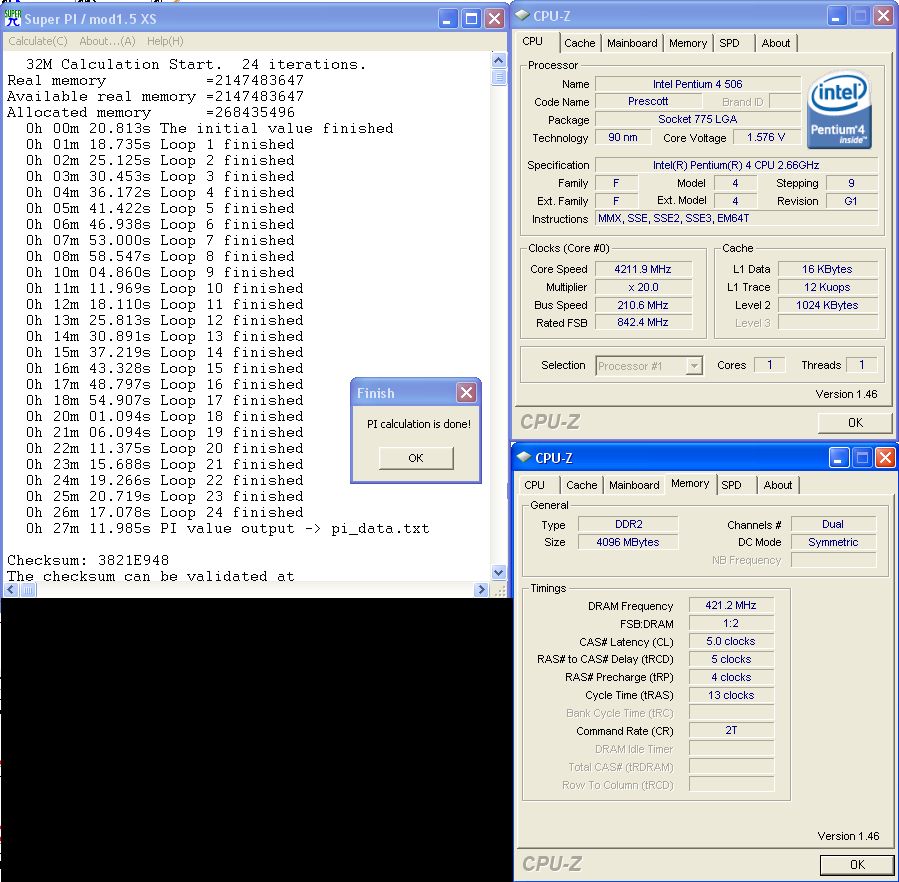Click the bottom CPU-Z window title icon
899x882 pixels.
523,457
